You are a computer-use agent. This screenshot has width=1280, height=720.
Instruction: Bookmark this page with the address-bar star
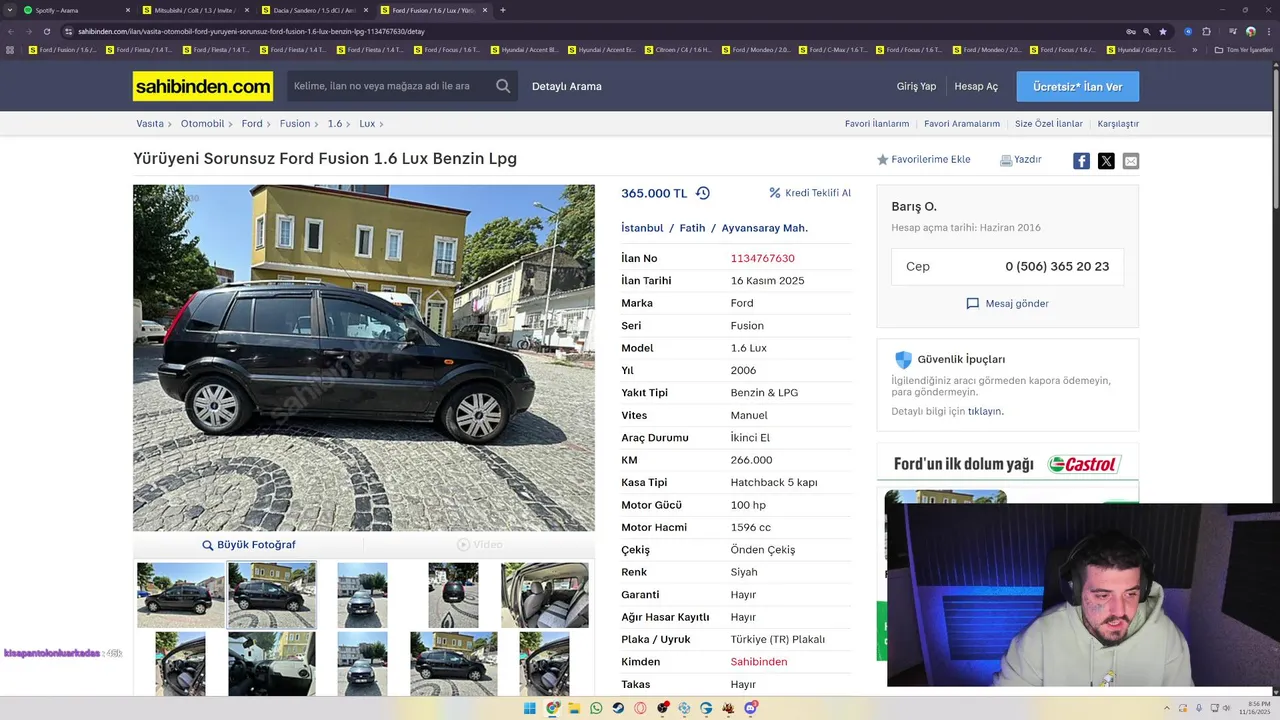(x=1162, y=31)
